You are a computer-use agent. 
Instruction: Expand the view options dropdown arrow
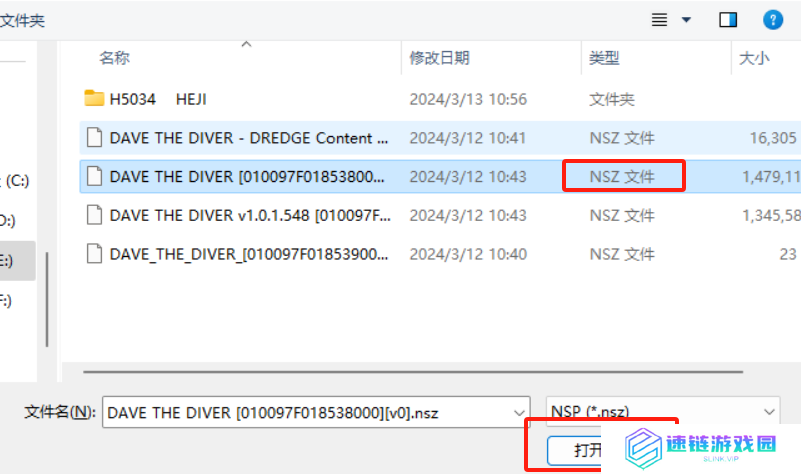click(686, 20)
